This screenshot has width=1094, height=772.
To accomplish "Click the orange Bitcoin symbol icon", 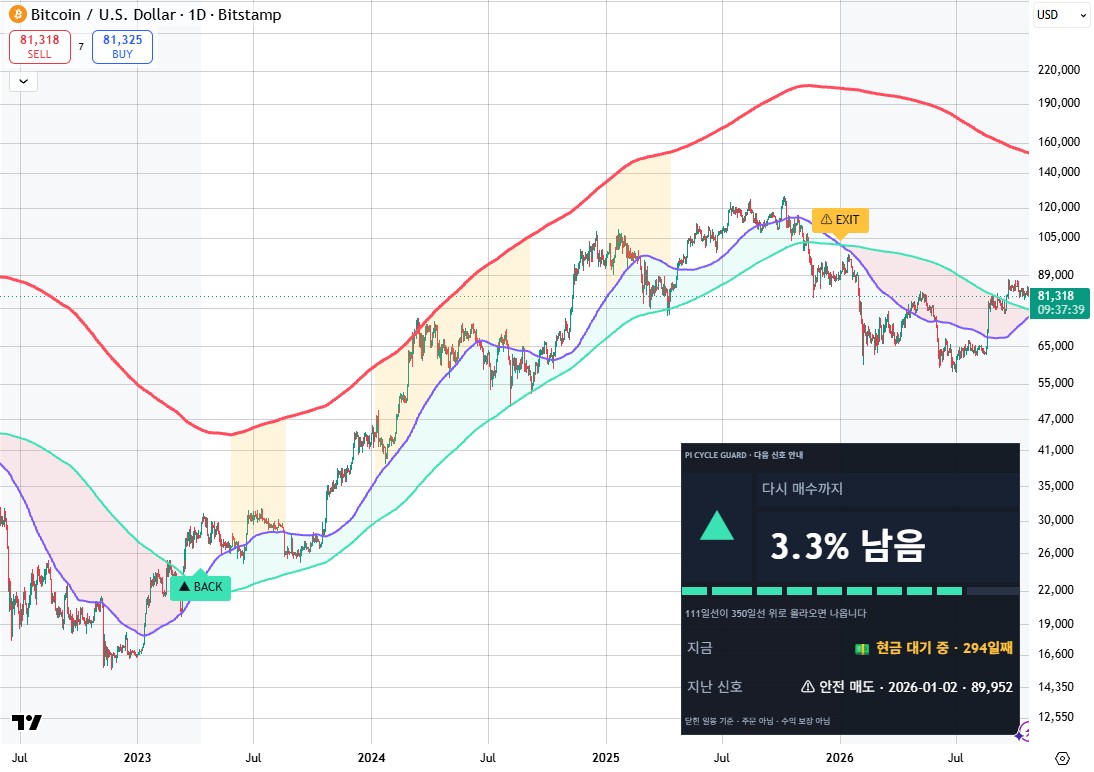I will click(x=17, y=14).
